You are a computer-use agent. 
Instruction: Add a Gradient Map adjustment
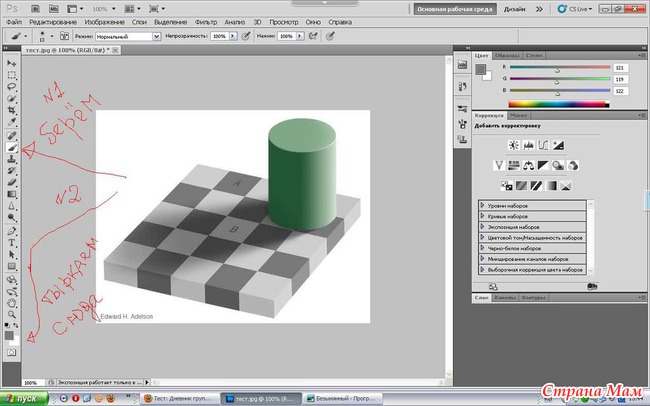[551, 185]
